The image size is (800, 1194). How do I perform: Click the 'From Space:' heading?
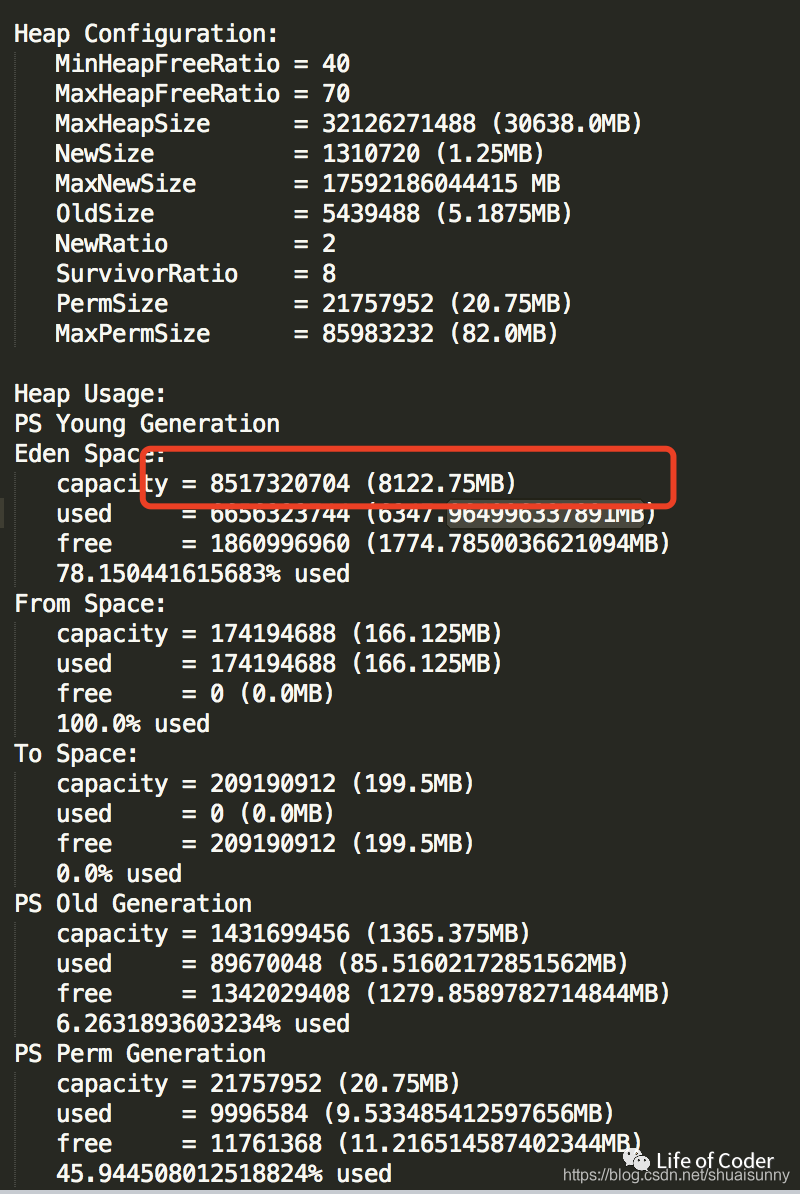pos(90,604)
